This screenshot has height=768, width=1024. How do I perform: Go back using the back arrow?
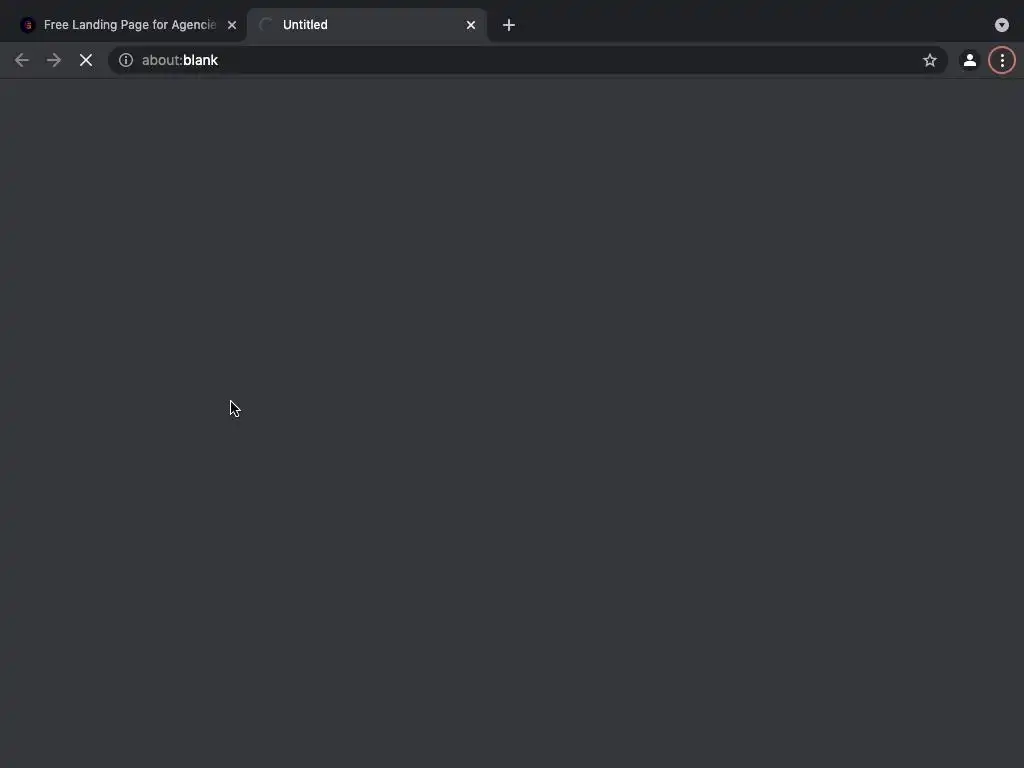tap(22, 60)
